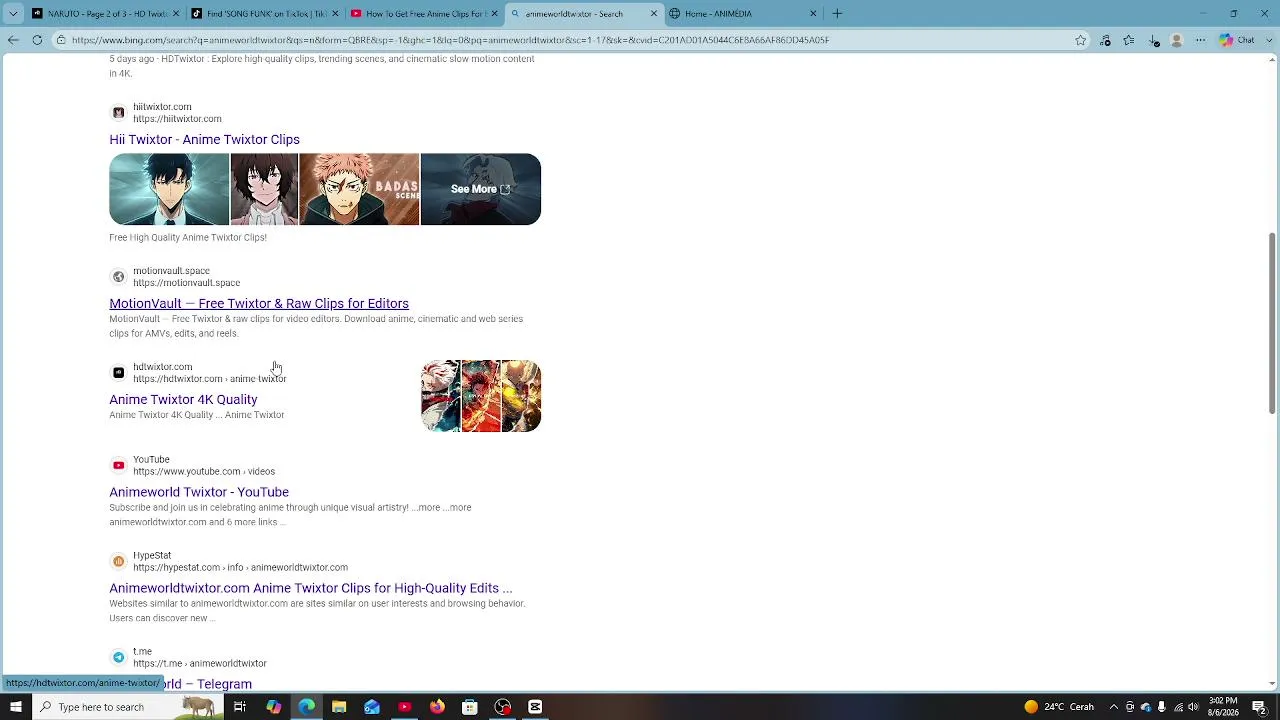The width and height of the screenshot is (1280, 720).
Task: Click the https://hiitwixtor.com URL text
Action: 177,119
